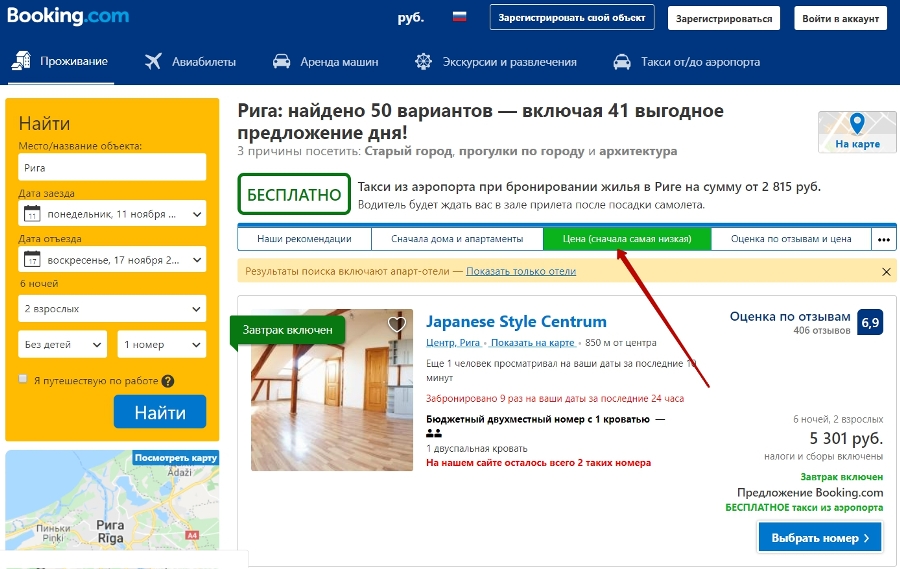The image size is (900, 569).
Task: Click the 5 301 руб. price
Action: pyautogui.click(x=846, y=439)
